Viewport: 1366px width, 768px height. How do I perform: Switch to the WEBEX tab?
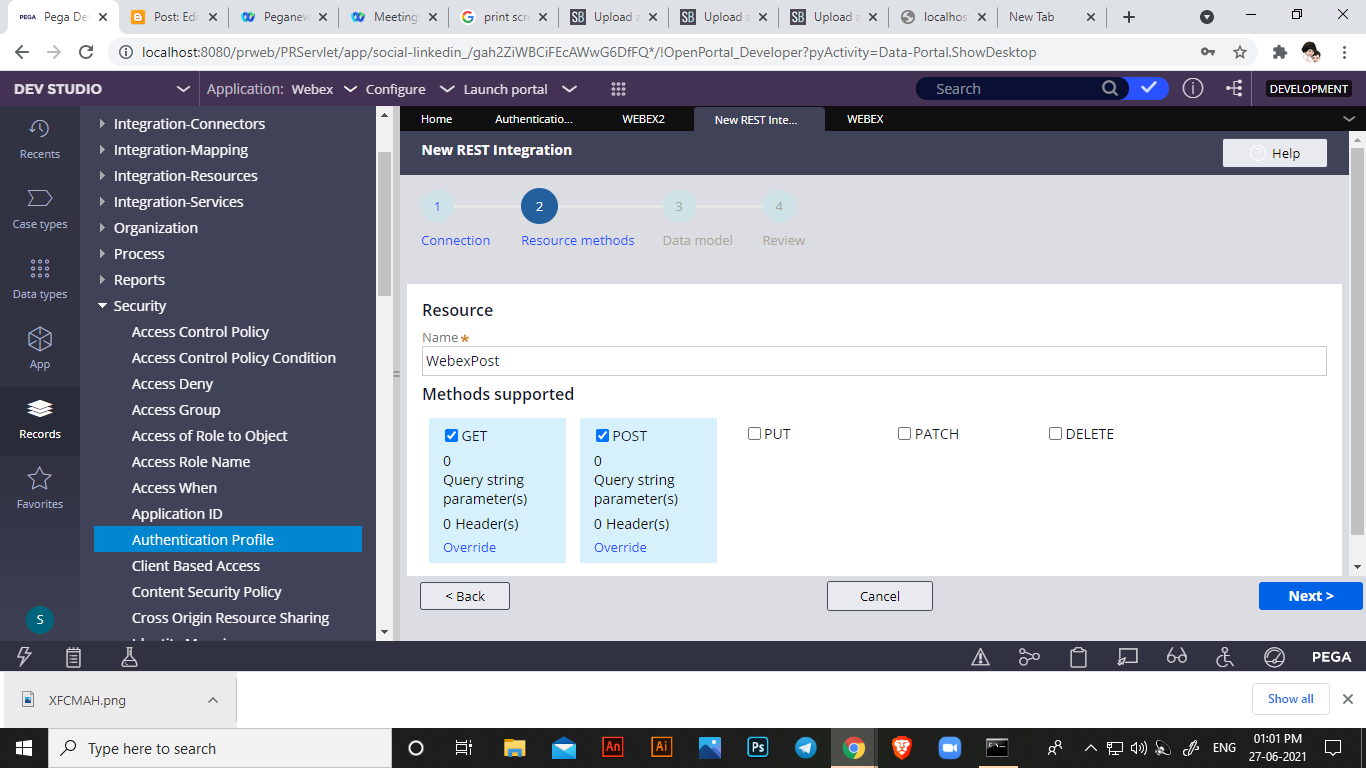click(x=865, y=119)
